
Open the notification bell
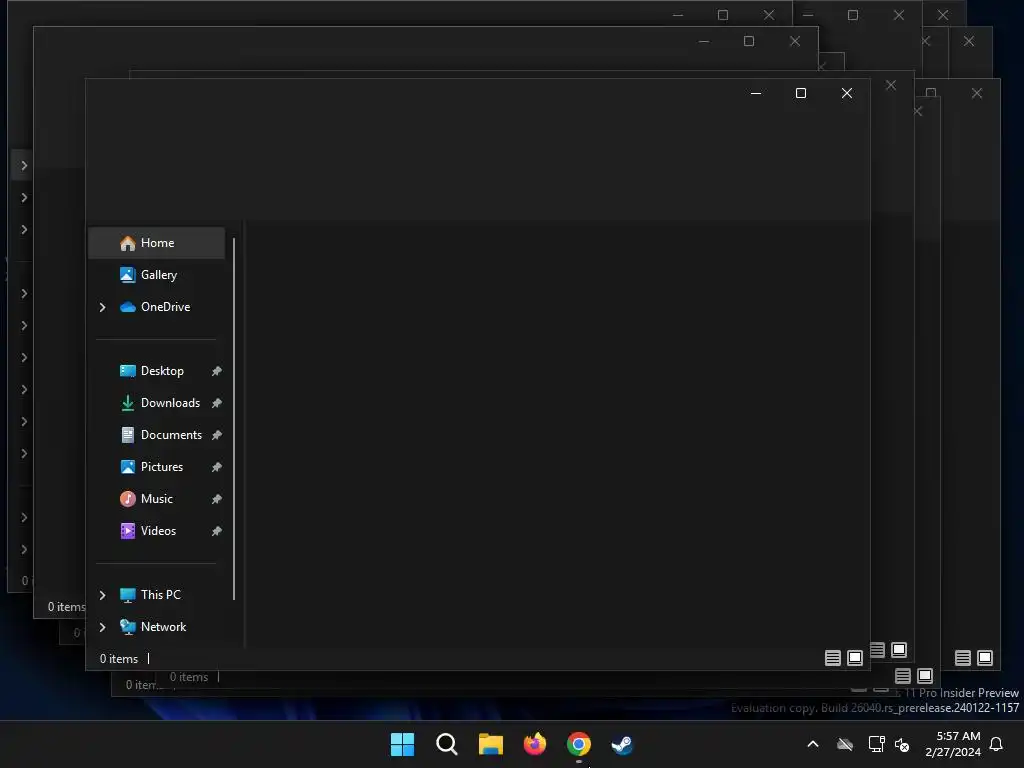pos(997,744)
